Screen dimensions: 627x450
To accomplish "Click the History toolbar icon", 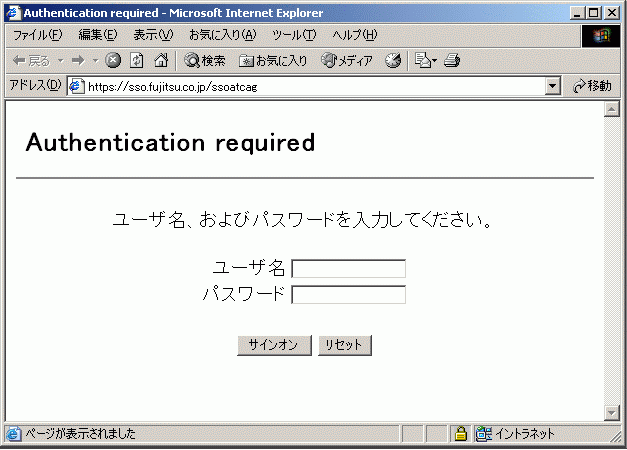I will coord(393,61).
